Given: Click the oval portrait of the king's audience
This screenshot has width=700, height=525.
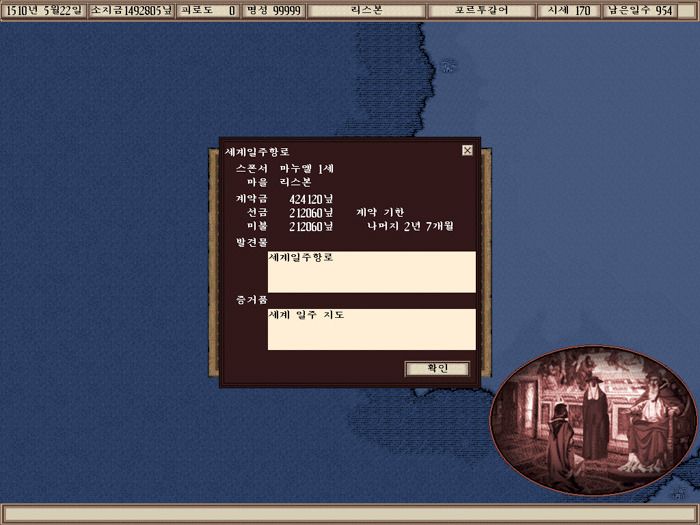Looking at the screenshot, I should (x=593, y=421).
